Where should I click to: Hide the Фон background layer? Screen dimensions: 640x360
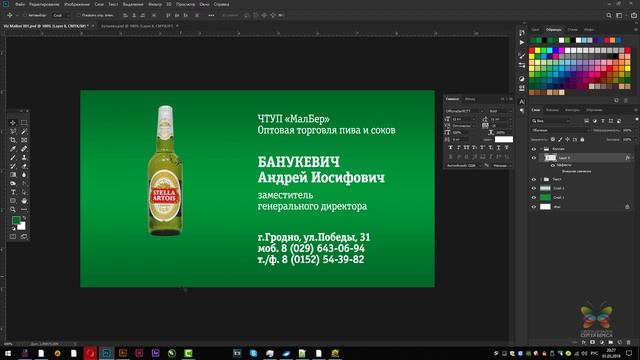click(533, 207)
